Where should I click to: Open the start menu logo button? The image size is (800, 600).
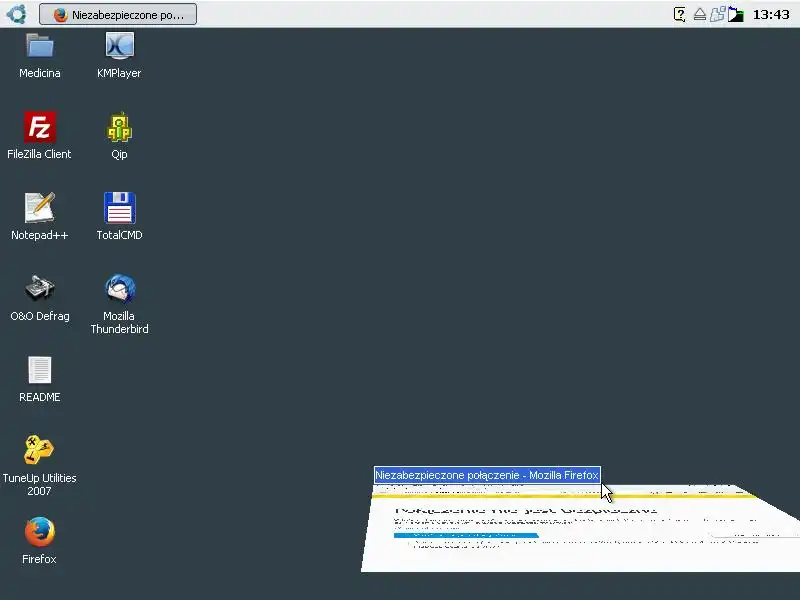17,14
